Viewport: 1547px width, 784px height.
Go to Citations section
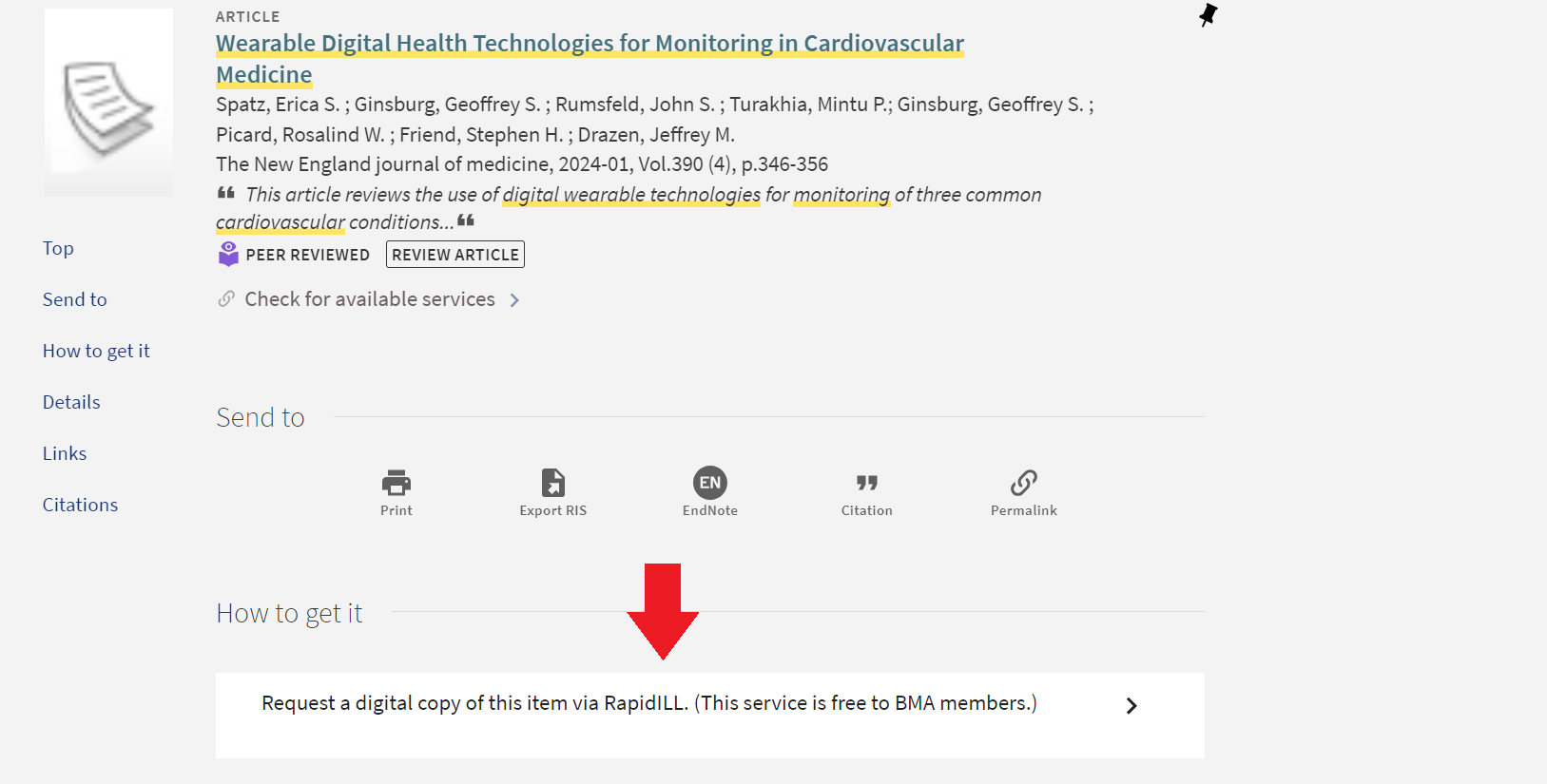tap(80, 505)
